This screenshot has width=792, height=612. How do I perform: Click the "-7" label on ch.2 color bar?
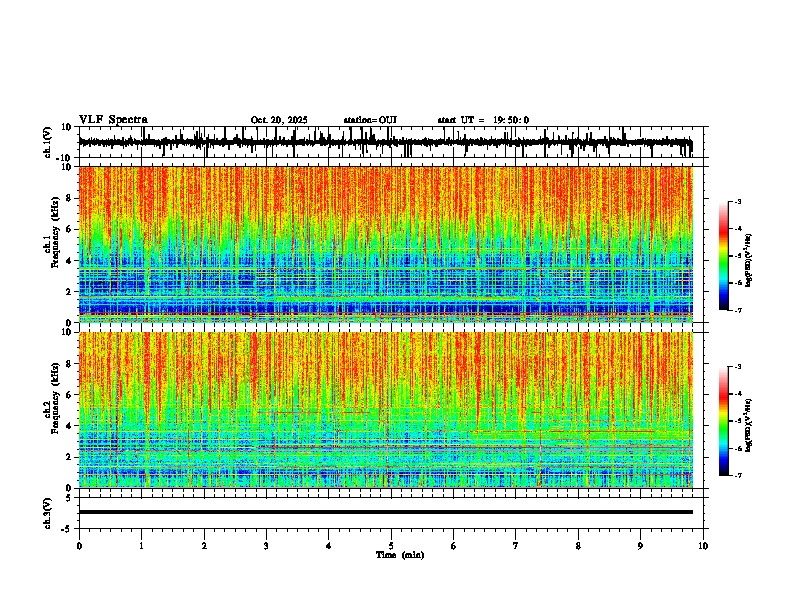738,475
